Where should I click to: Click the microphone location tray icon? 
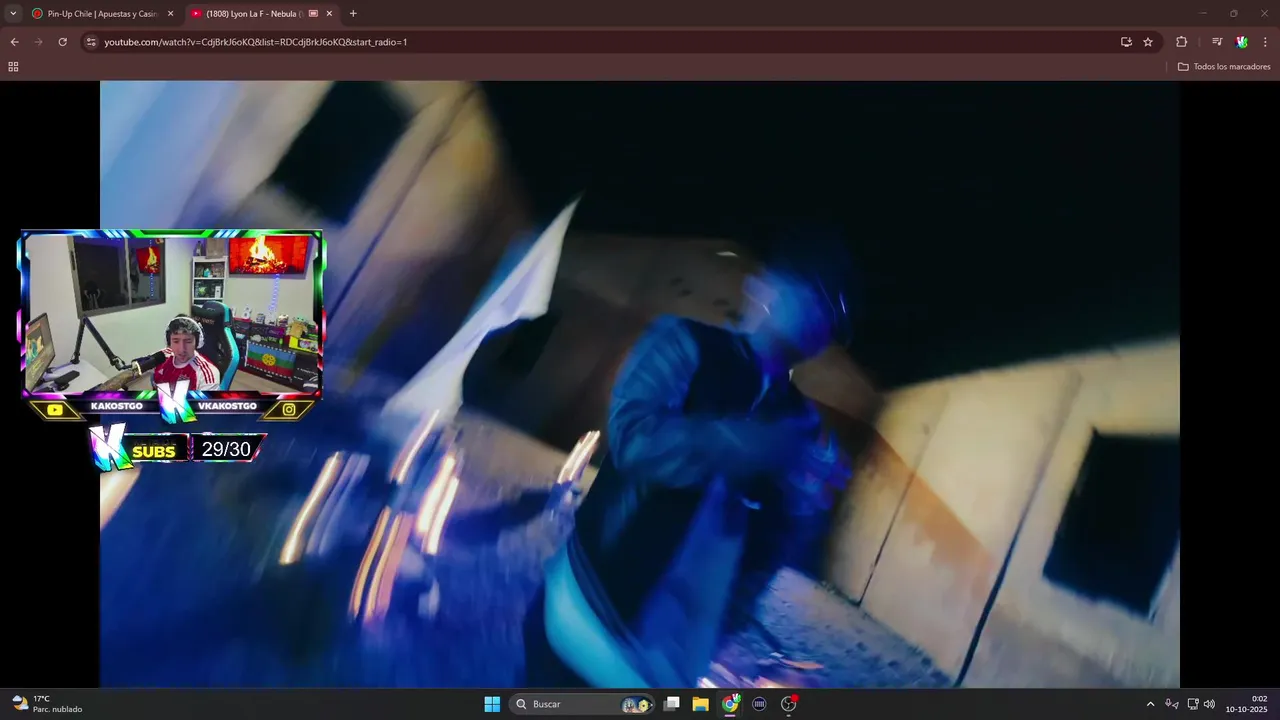pos(1171,704)
